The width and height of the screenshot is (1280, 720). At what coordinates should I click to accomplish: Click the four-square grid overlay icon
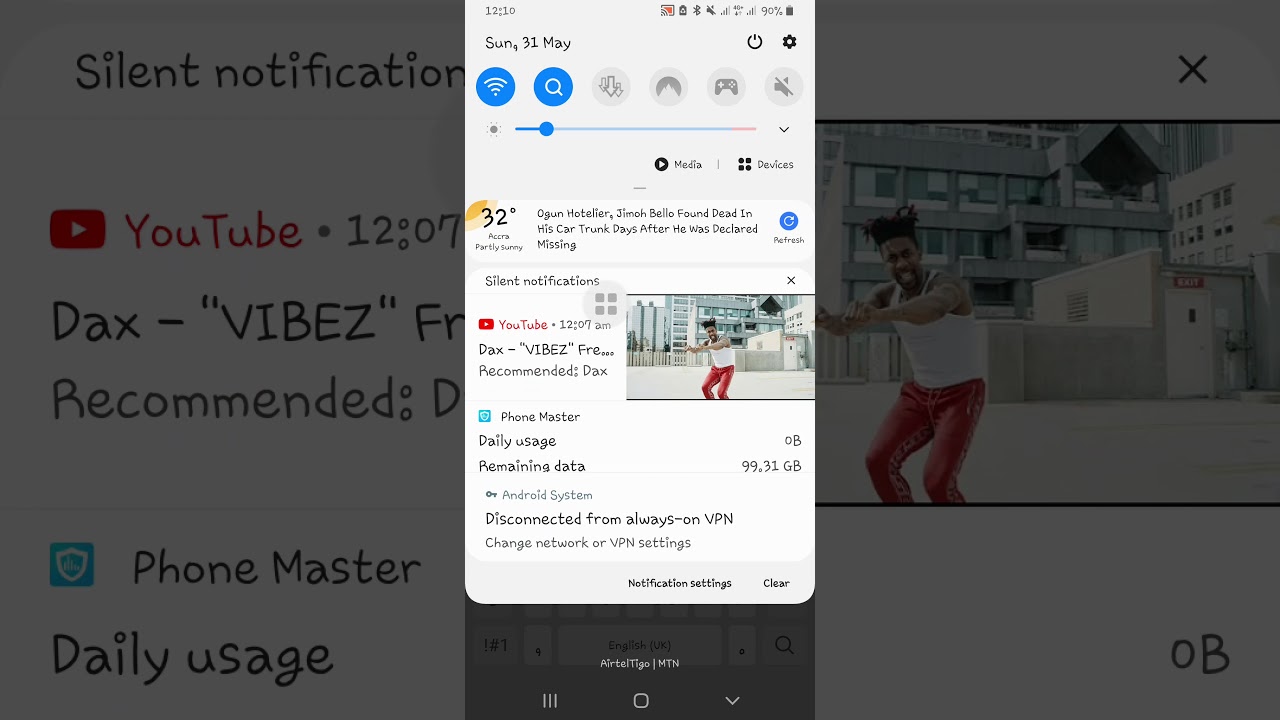(606, 304)
